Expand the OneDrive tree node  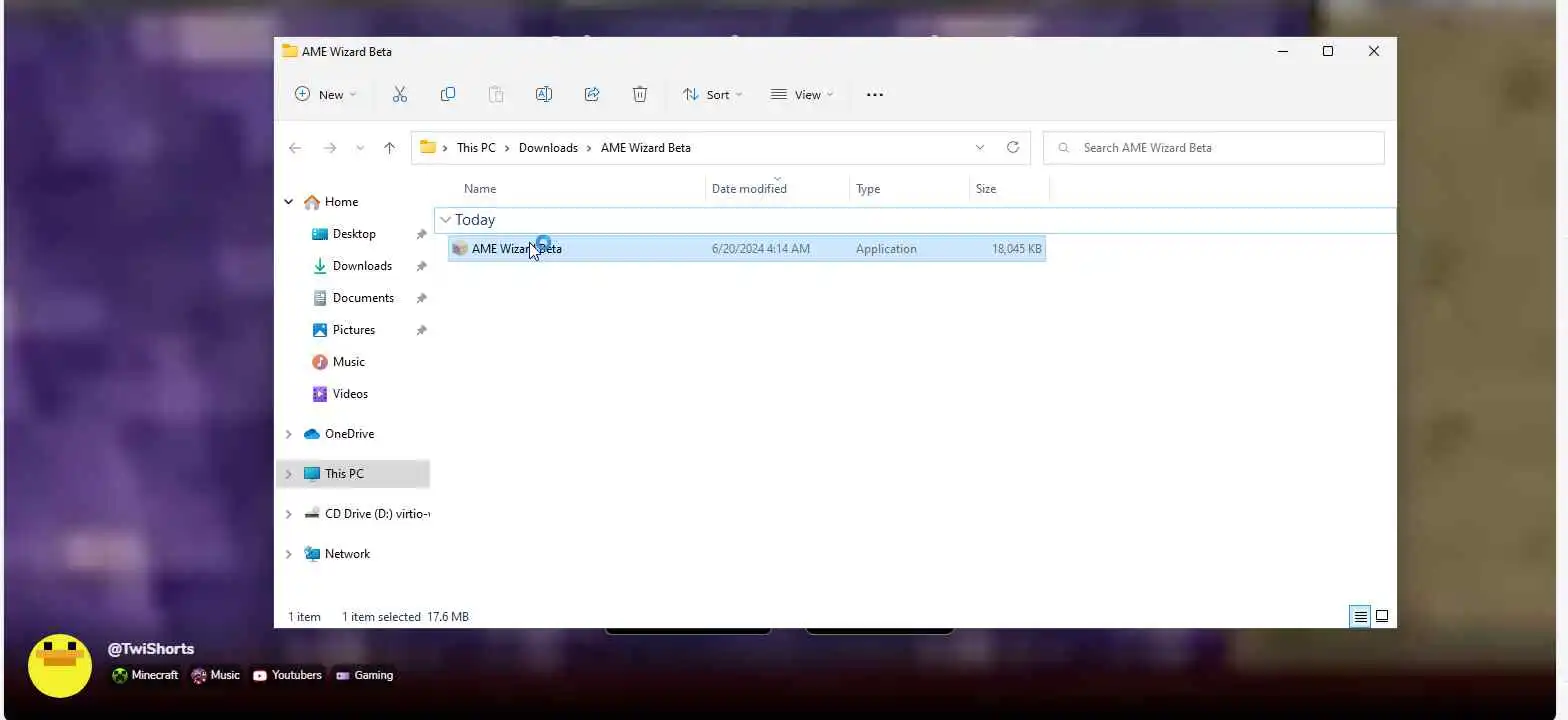289,434
